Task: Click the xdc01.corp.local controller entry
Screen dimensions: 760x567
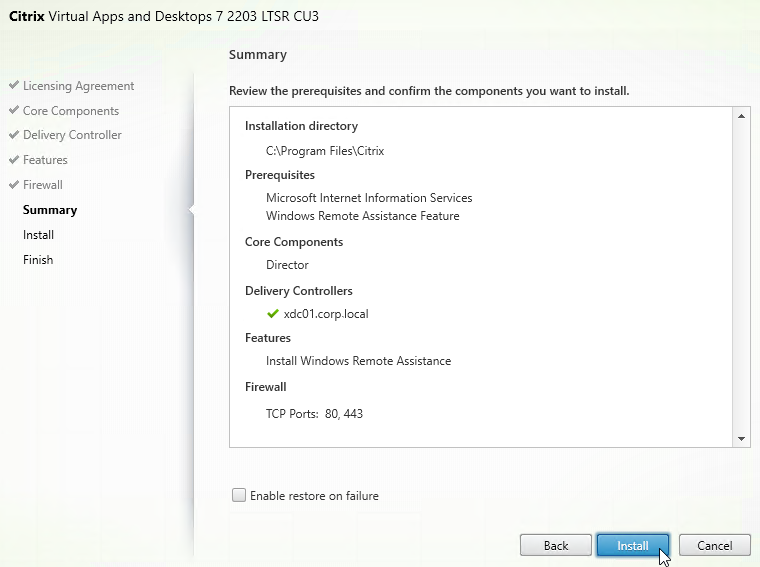Action: (326, 314)
